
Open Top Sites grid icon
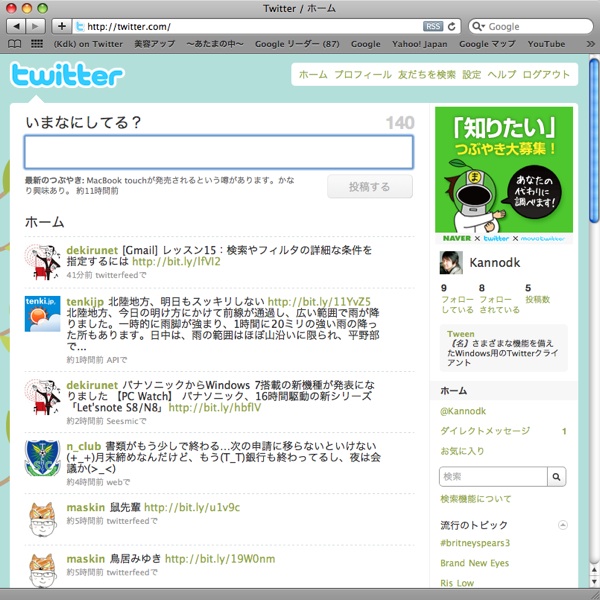(x=37, y=44)
